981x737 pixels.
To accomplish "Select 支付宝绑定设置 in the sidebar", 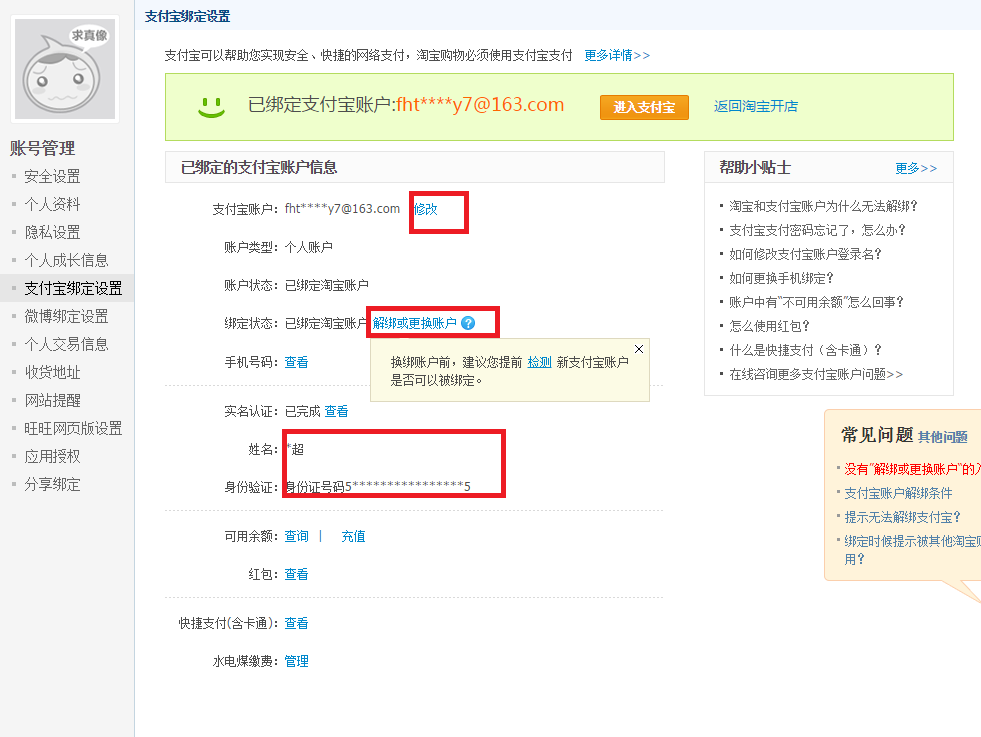I will tap(73, 288).
